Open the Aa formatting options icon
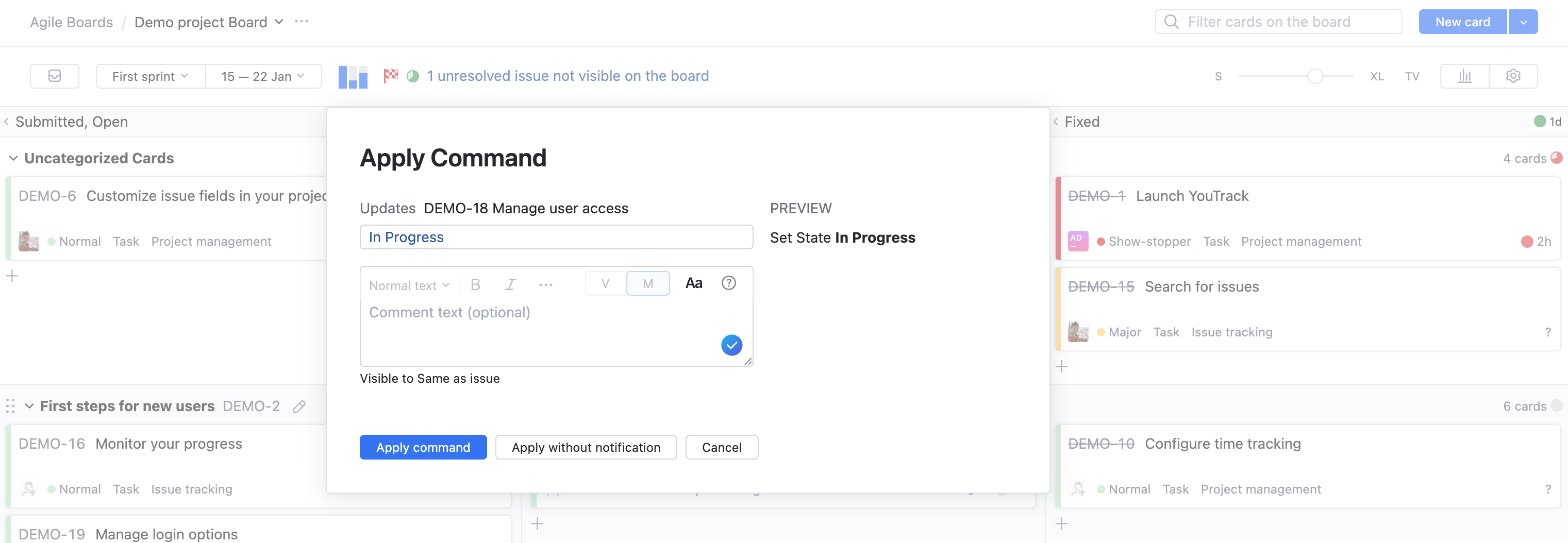1568x543 pixels. pos(693,283)
